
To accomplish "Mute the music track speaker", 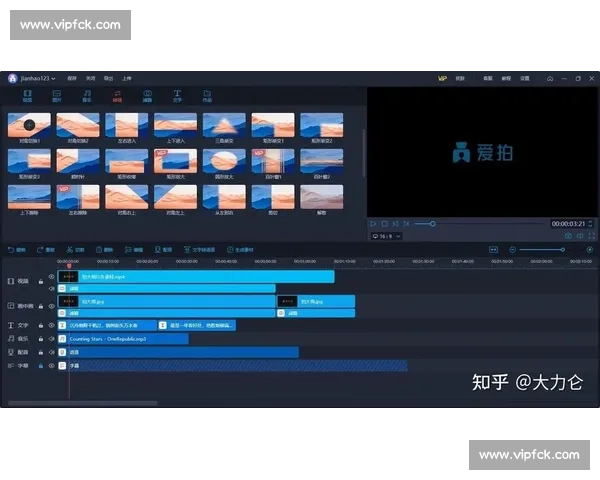I will pos(51,339).
